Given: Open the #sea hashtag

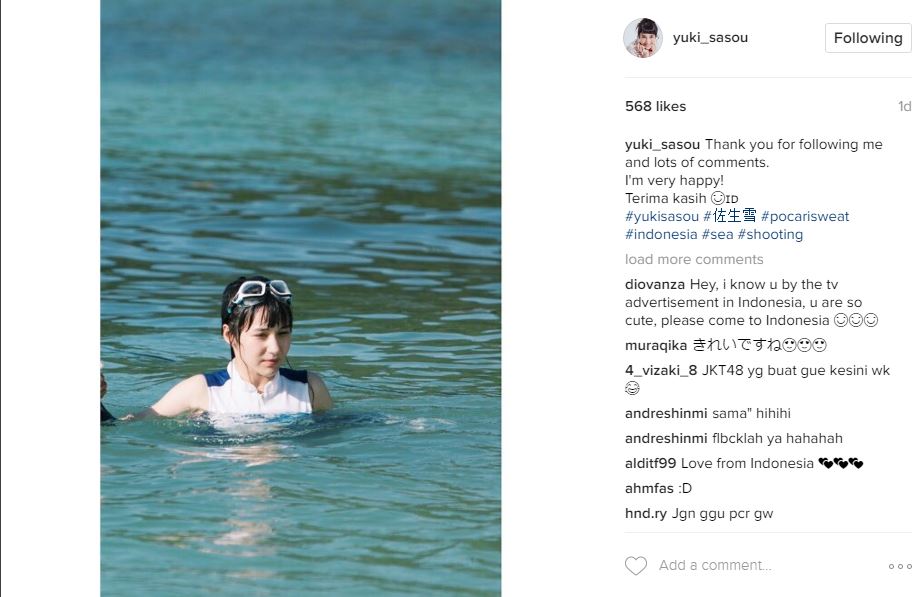Looking at the screenshot, I should click(717, 234).
